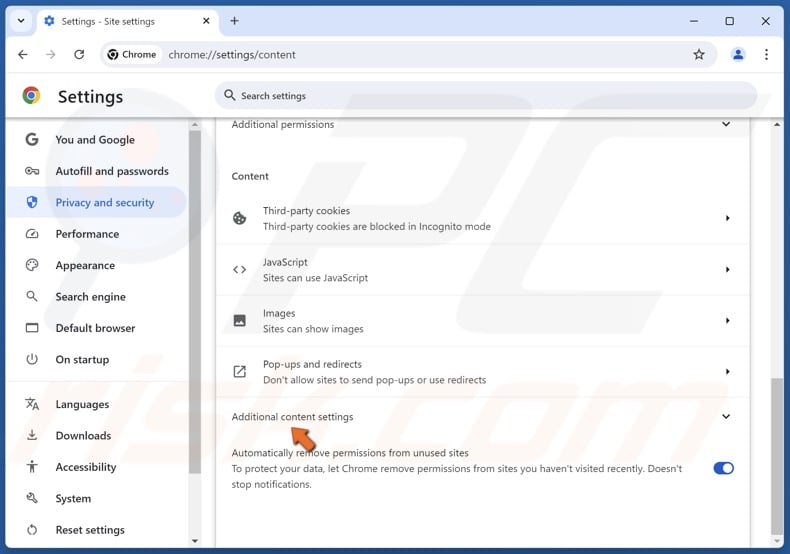
Task: Click the Chrome logo beside Settings
Action: (x=31, y=95)
